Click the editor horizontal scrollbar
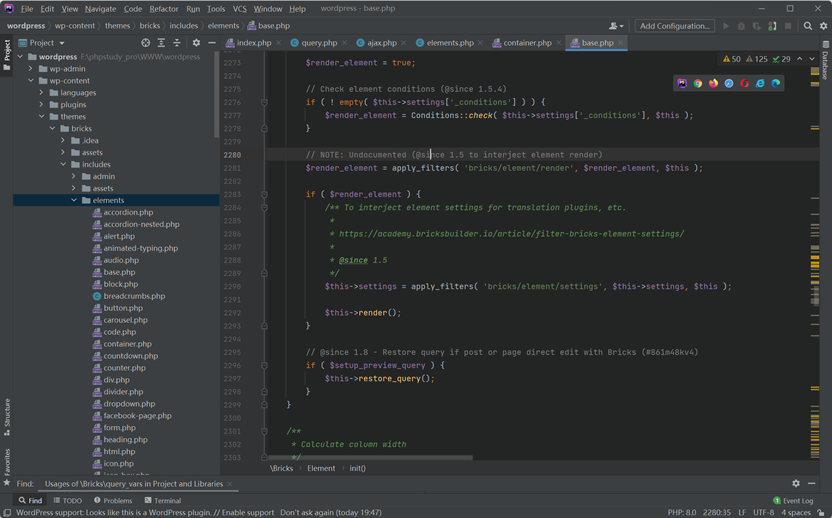 (x=370, y=457)
